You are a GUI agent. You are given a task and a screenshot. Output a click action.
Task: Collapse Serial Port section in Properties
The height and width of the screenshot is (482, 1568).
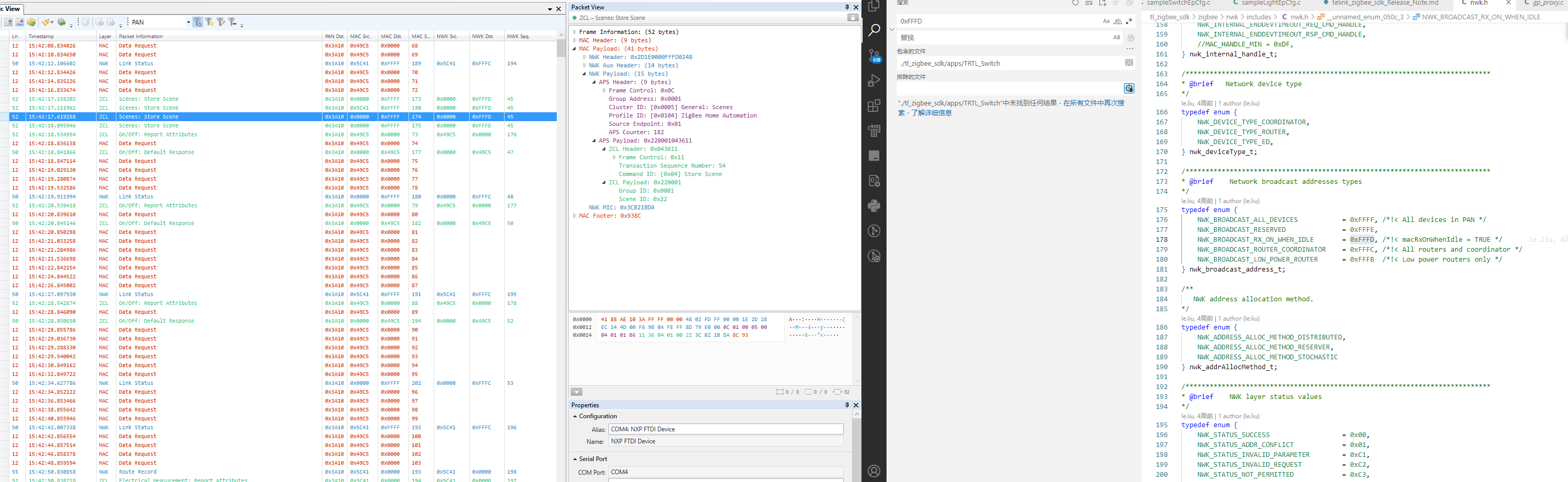(575, 459)
